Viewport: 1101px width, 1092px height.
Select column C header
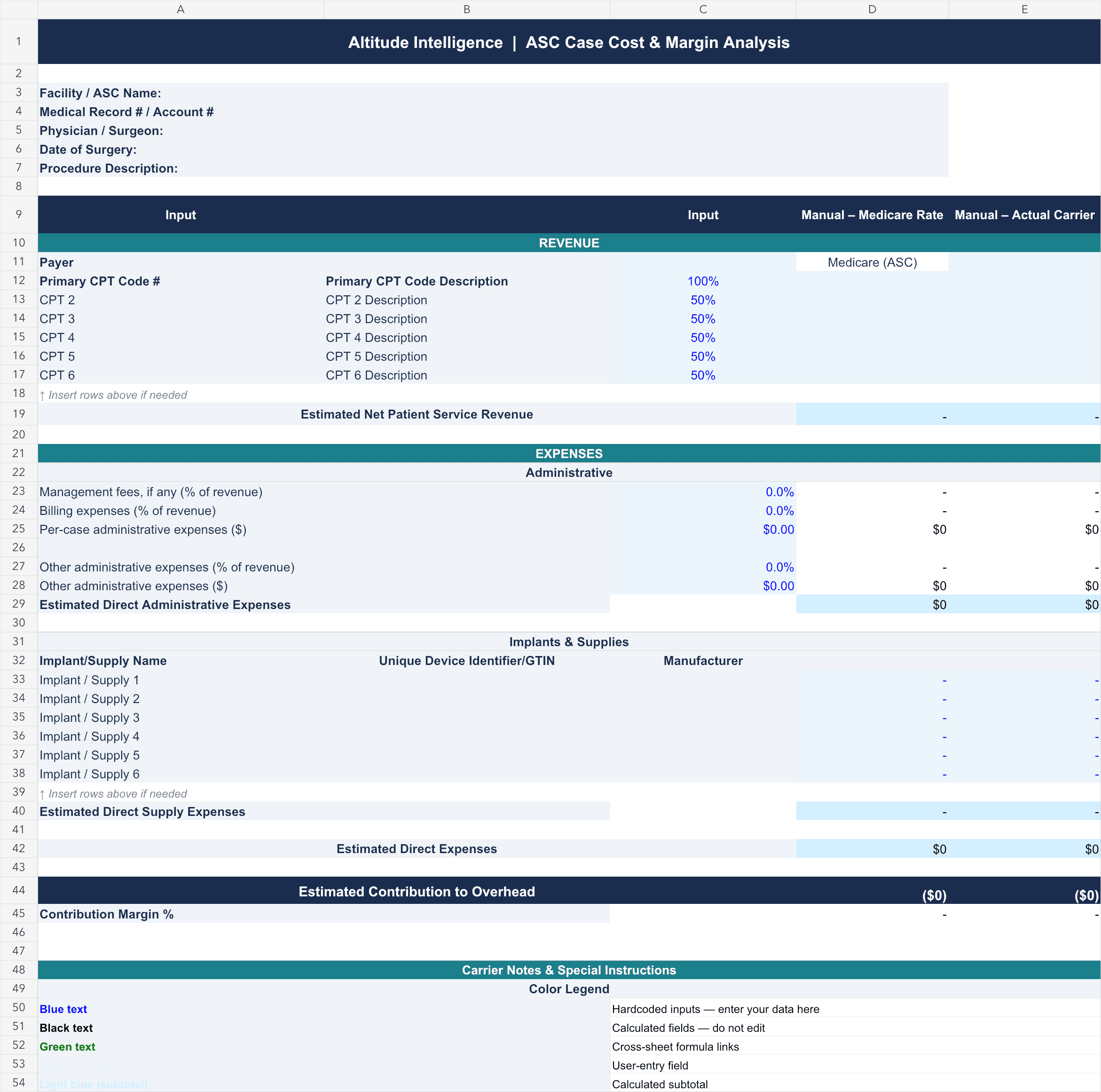[x=703, y=9]
